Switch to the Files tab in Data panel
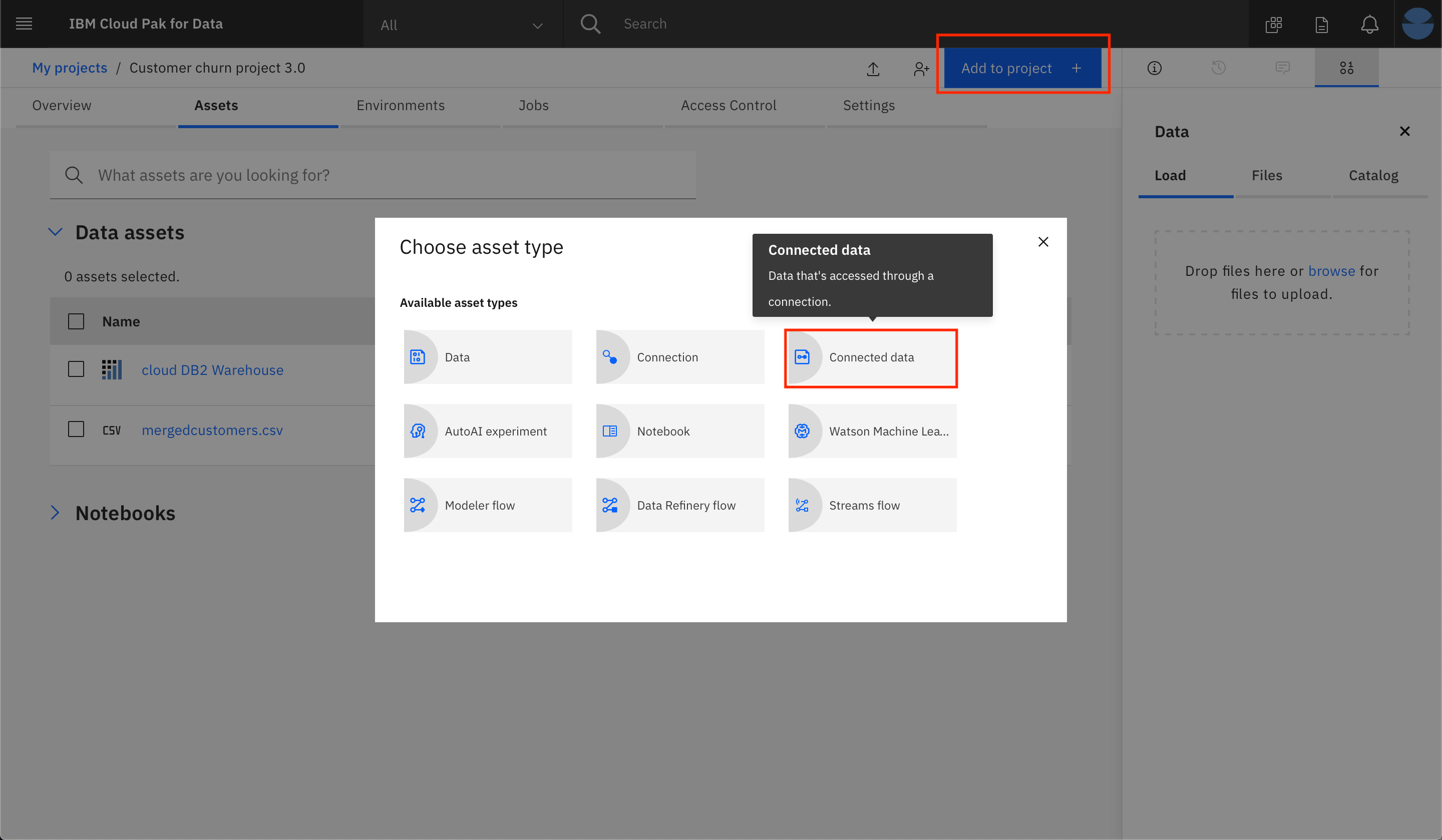 point(1266,175)
